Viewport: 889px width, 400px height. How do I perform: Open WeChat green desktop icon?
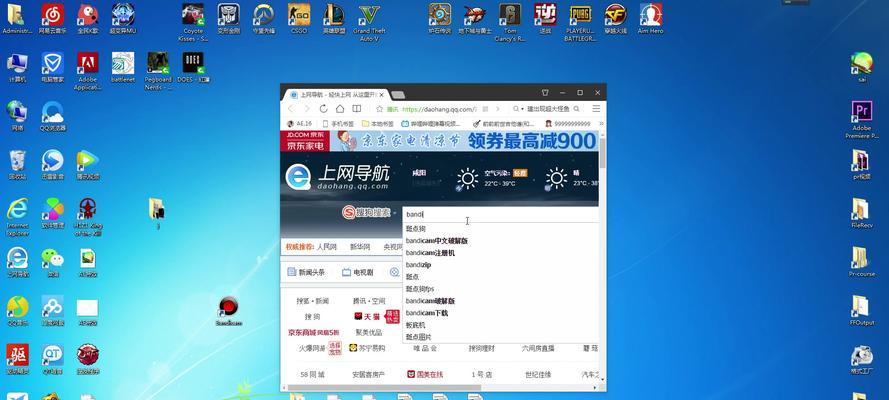pos(53,262)
